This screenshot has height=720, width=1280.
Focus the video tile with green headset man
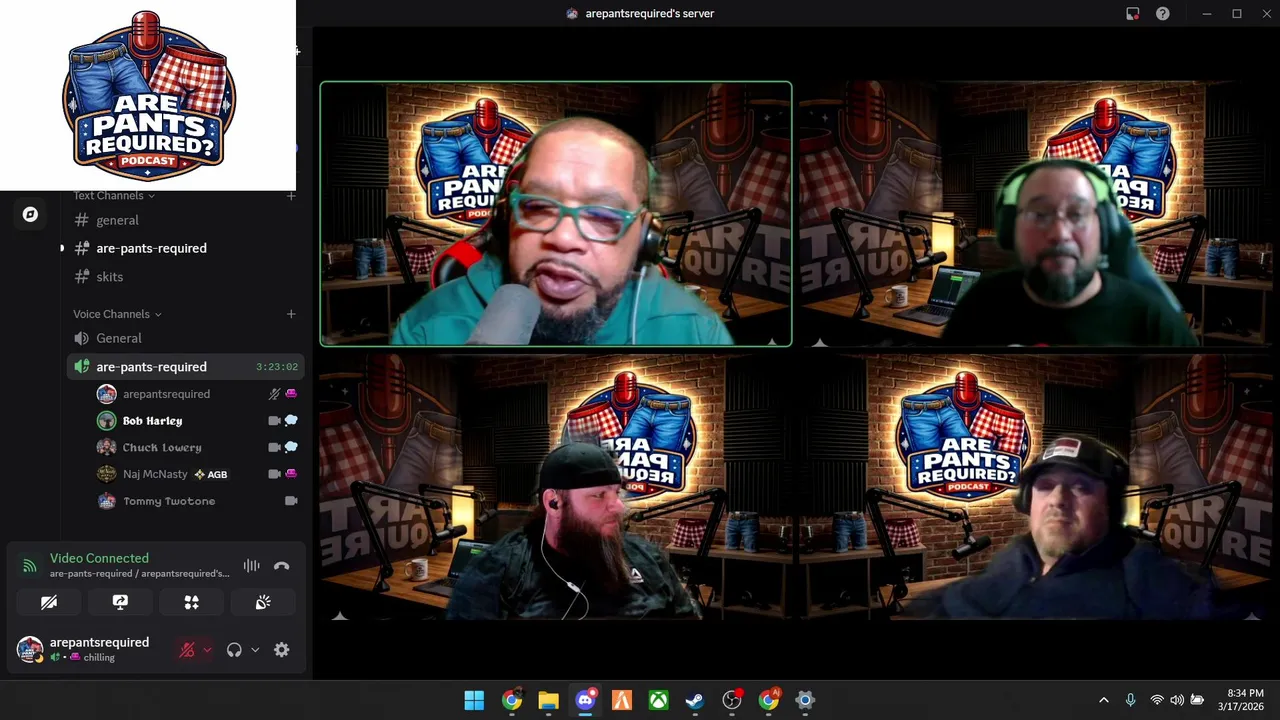[x=1035, y=214]
